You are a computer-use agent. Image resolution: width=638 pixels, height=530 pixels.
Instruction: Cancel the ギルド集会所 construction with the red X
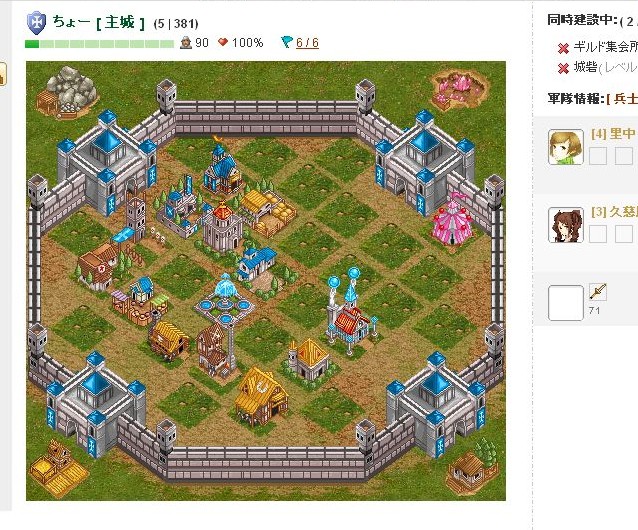click(x=563, y=49)
